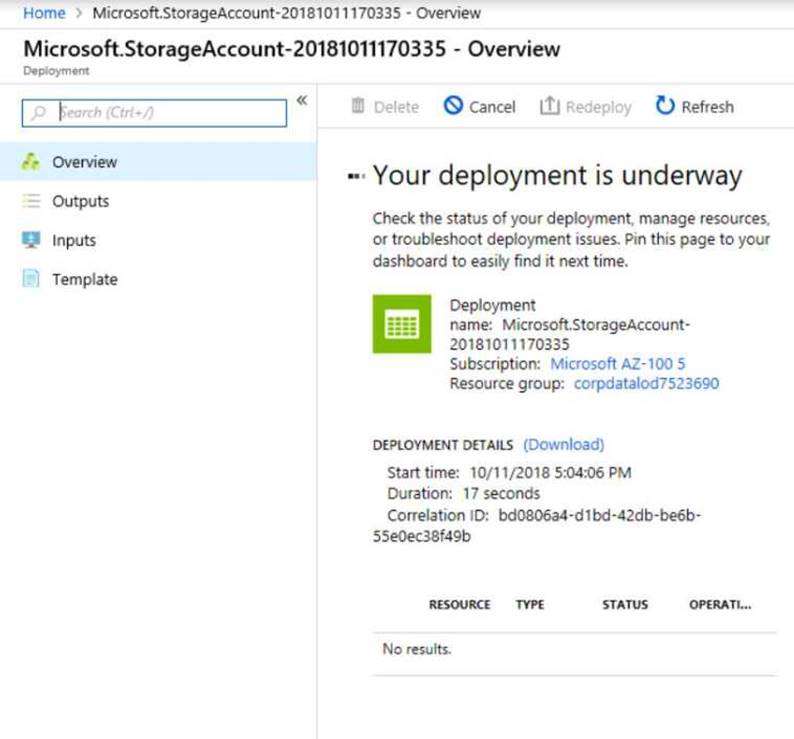
Task: Click the Cancel circle-slash icon
Action: pos(453,106)
